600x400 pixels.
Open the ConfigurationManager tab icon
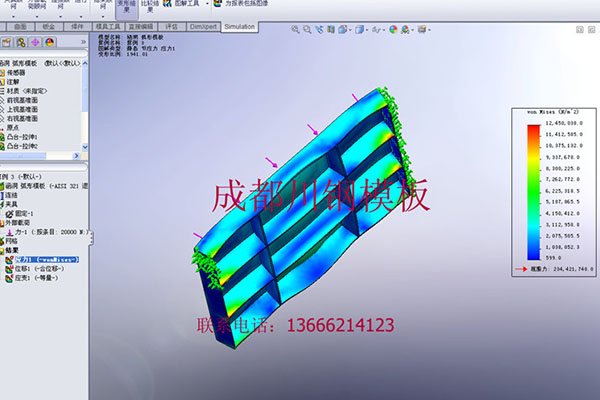tap(21, 42)
